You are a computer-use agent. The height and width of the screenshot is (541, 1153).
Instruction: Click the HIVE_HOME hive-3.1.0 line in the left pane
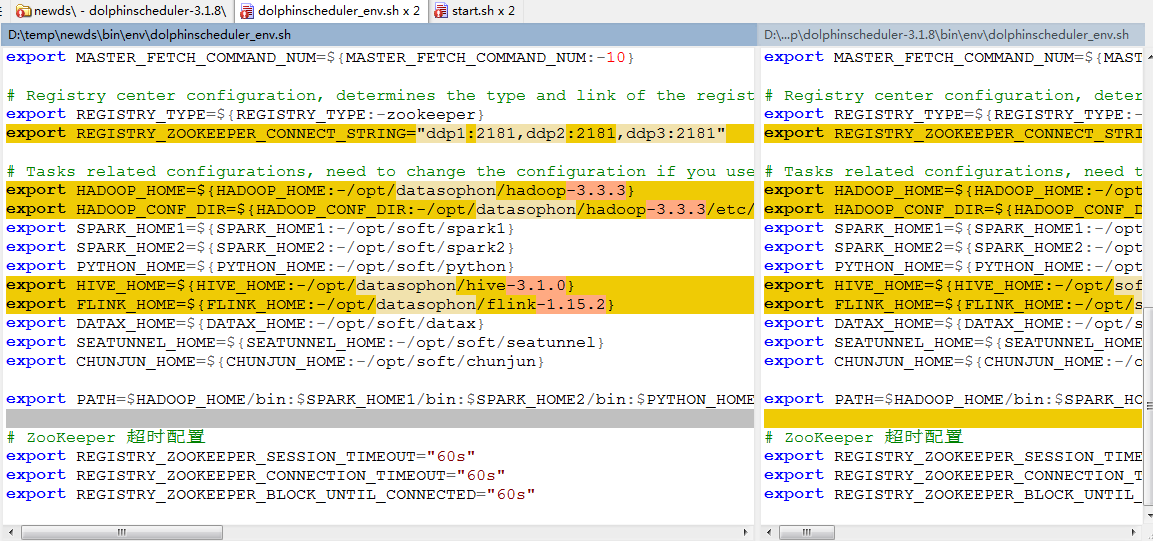(379, 285)
